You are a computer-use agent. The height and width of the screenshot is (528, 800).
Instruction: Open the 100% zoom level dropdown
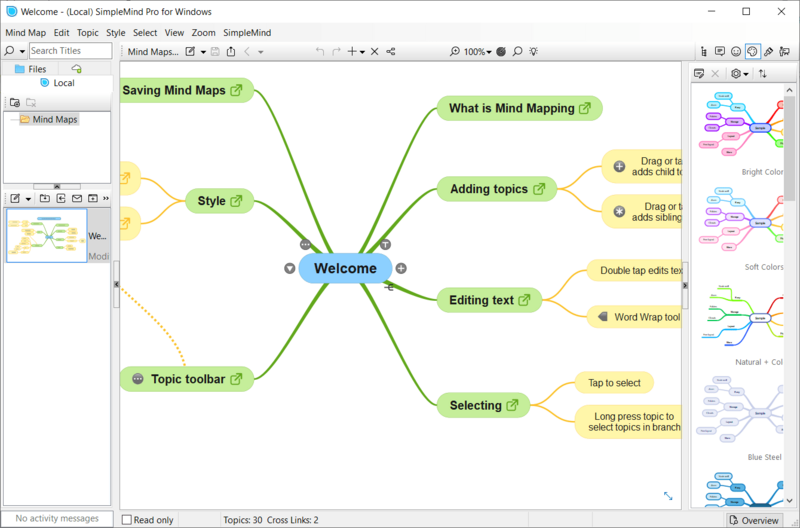tap(478, 52)
